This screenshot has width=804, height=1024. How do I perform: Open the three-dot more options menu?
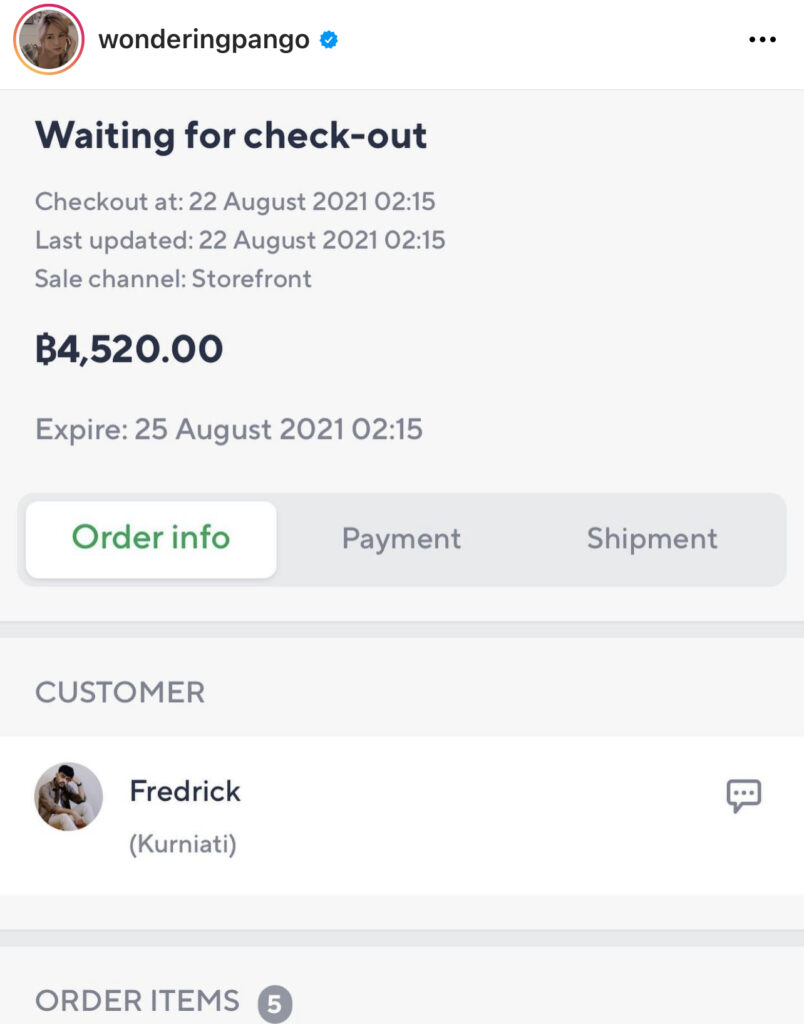(x=762, y=40)
